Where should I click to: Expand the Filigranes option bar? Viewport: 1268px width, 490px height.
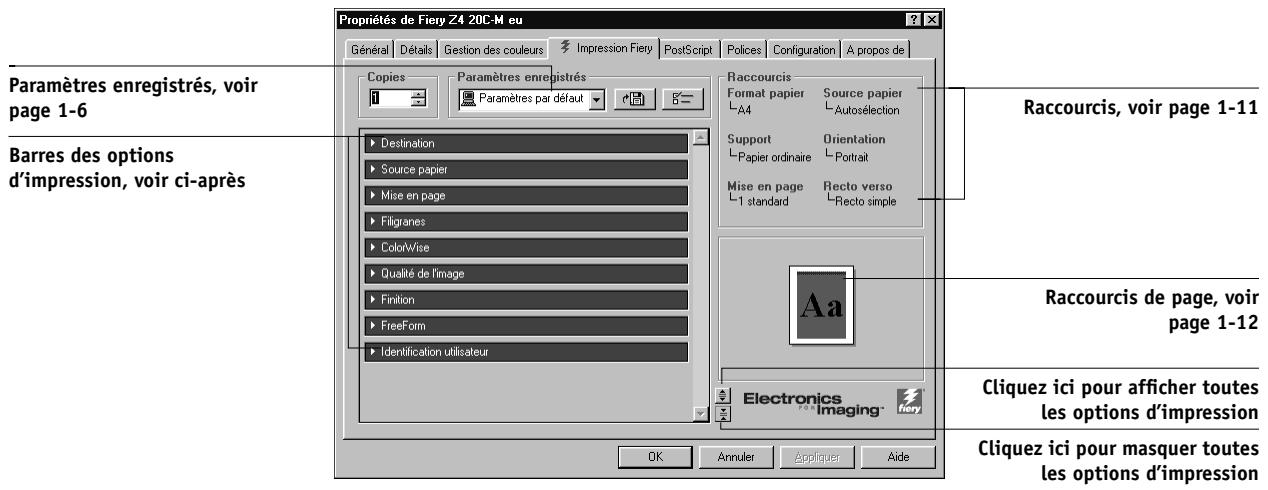click(x=526, y=221)
